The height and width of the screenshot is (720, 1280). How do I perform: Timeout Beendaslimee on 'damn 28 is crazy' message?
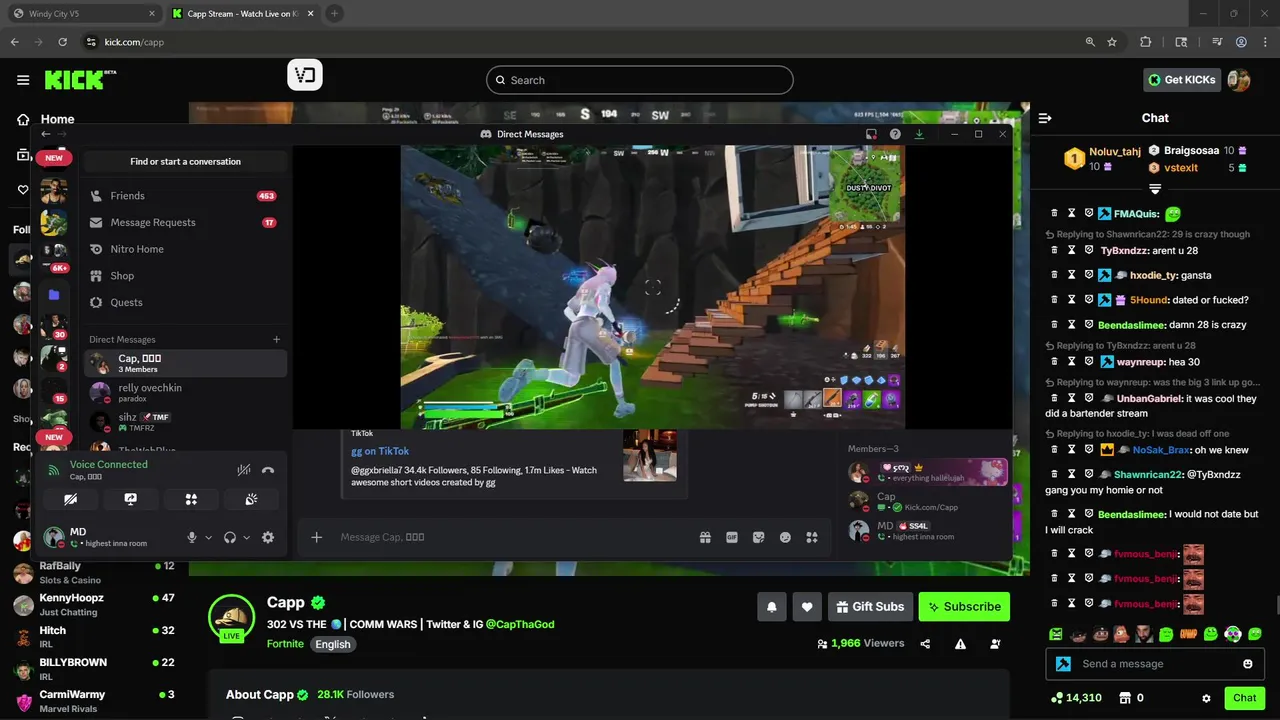[x=1071, y=324]
